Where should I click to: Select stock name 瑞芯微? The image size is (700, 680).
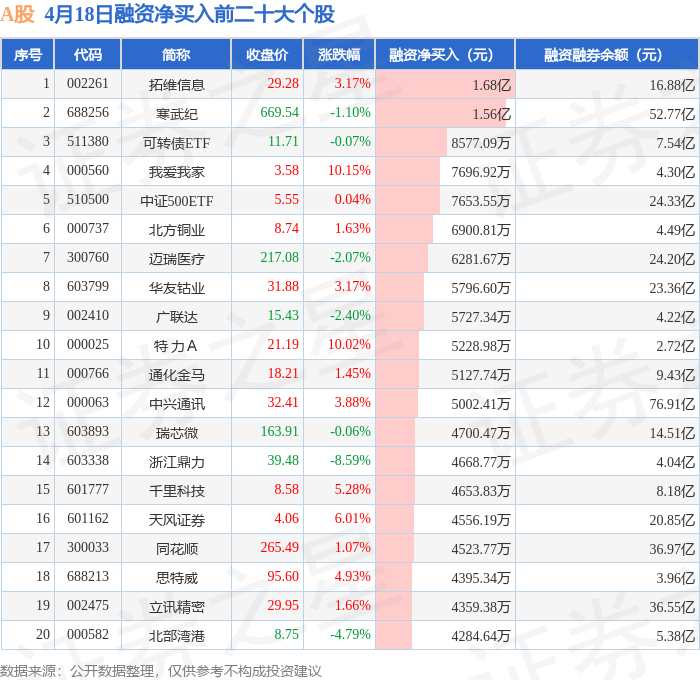click(177, 433)
